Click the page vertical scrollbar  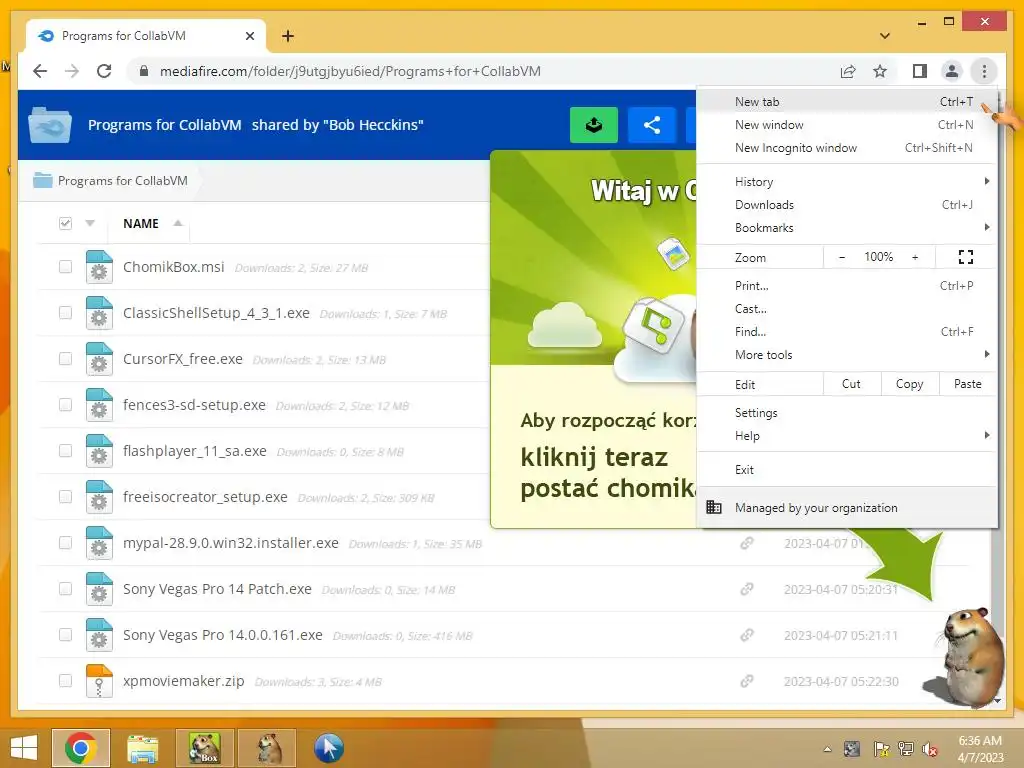(x=997, y=568)
